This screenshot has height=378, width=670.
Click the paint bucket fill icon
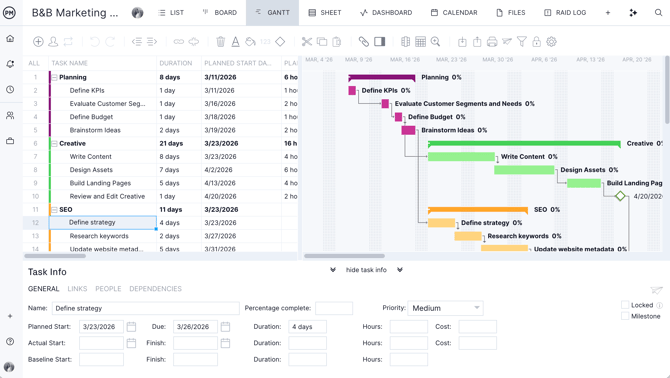pyautogui.click(x=250, y=41)
